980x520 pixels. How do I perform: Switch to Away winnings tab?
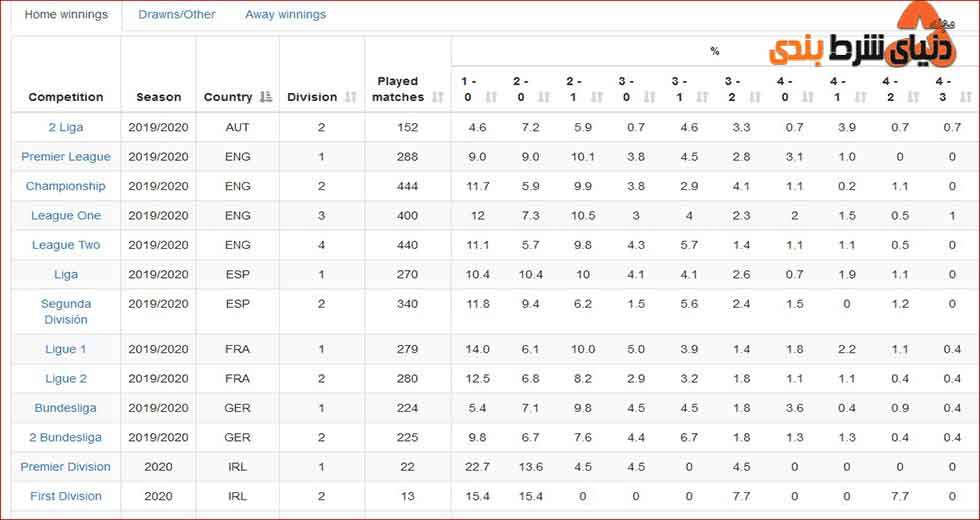click(286, 14)
